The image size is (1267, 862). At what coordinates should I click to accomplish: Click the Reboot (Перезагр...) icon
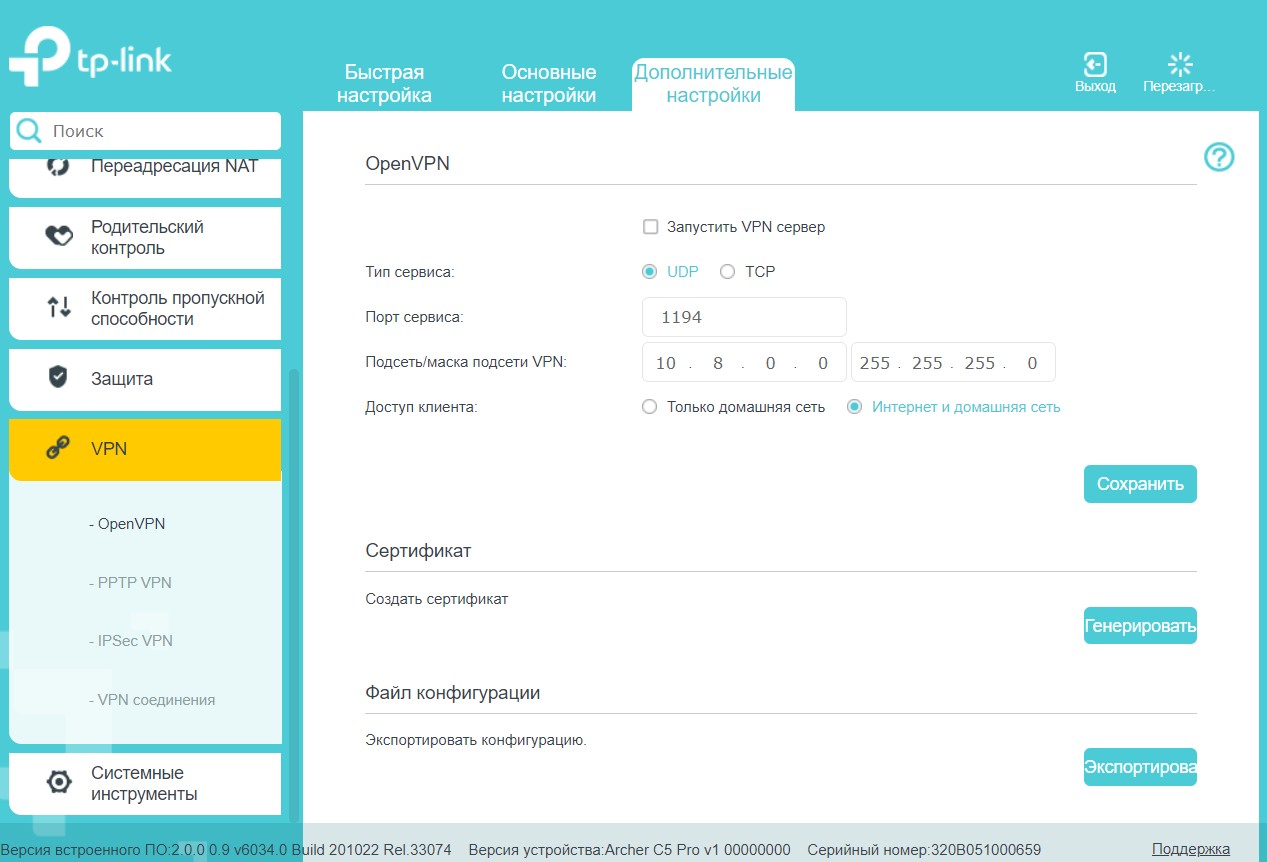[1180, 66]
